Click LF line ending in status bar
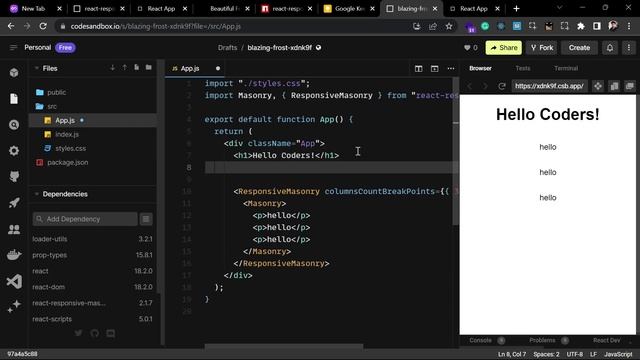 (593, 354)
